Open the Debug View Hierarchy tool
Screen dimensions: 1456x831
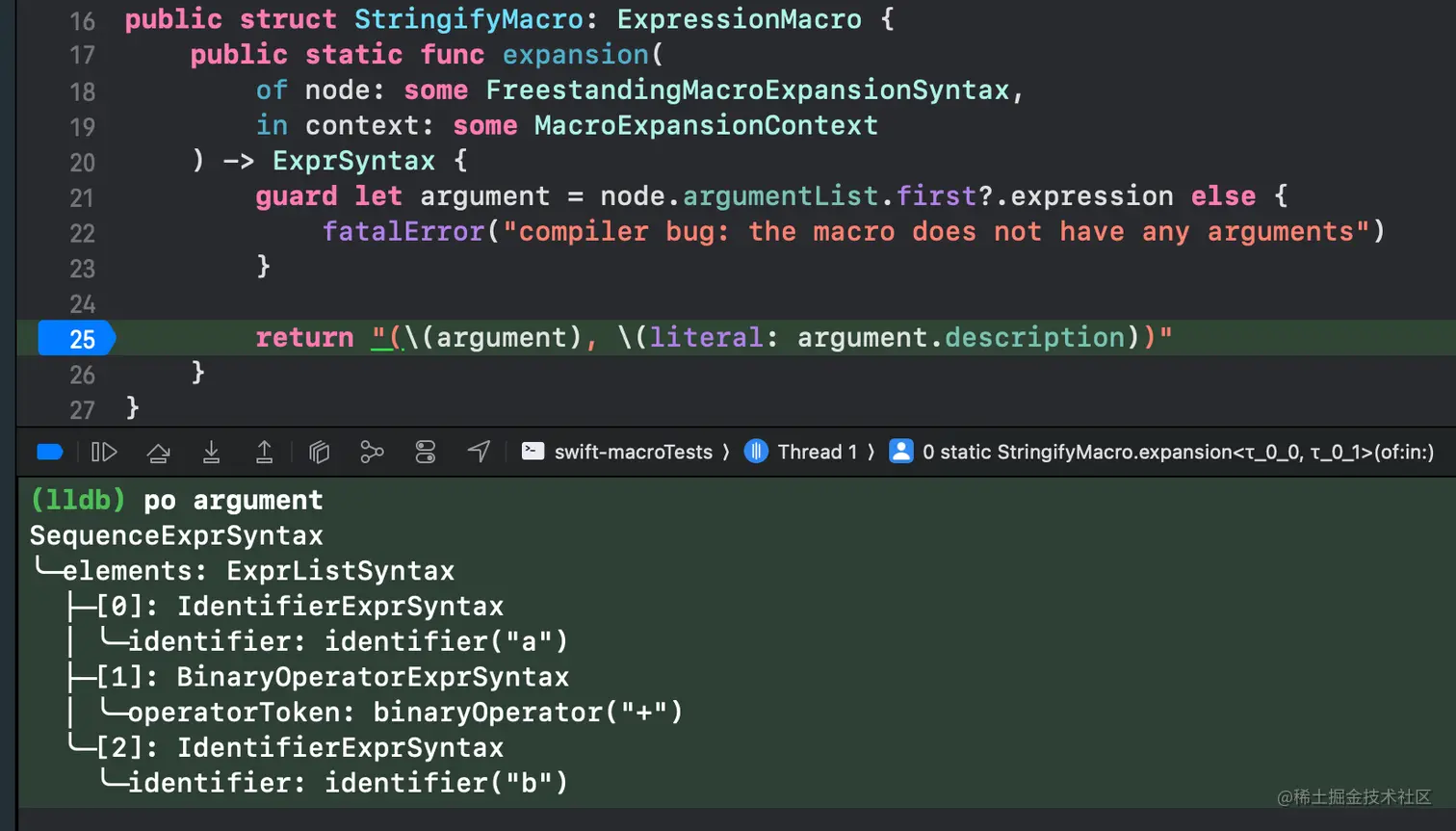tap(319, 452)
